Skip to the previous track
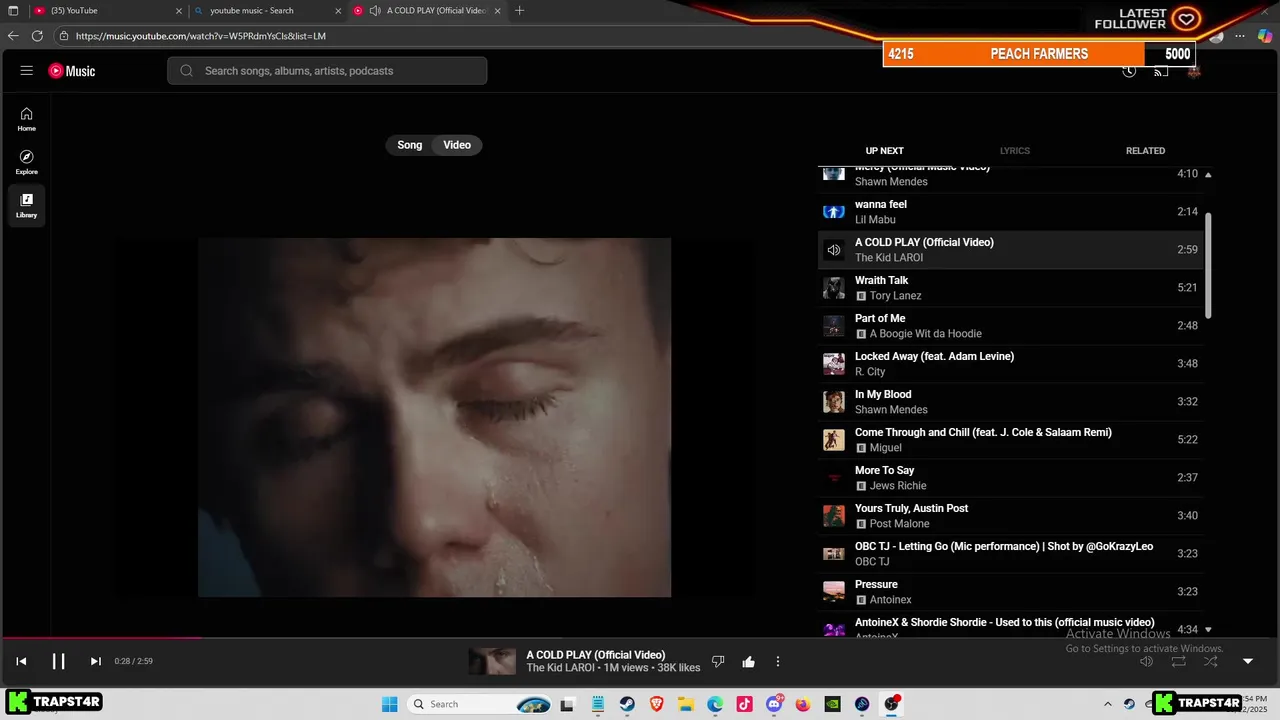Viewport: 1280px width, 720px height. [21, 661]
